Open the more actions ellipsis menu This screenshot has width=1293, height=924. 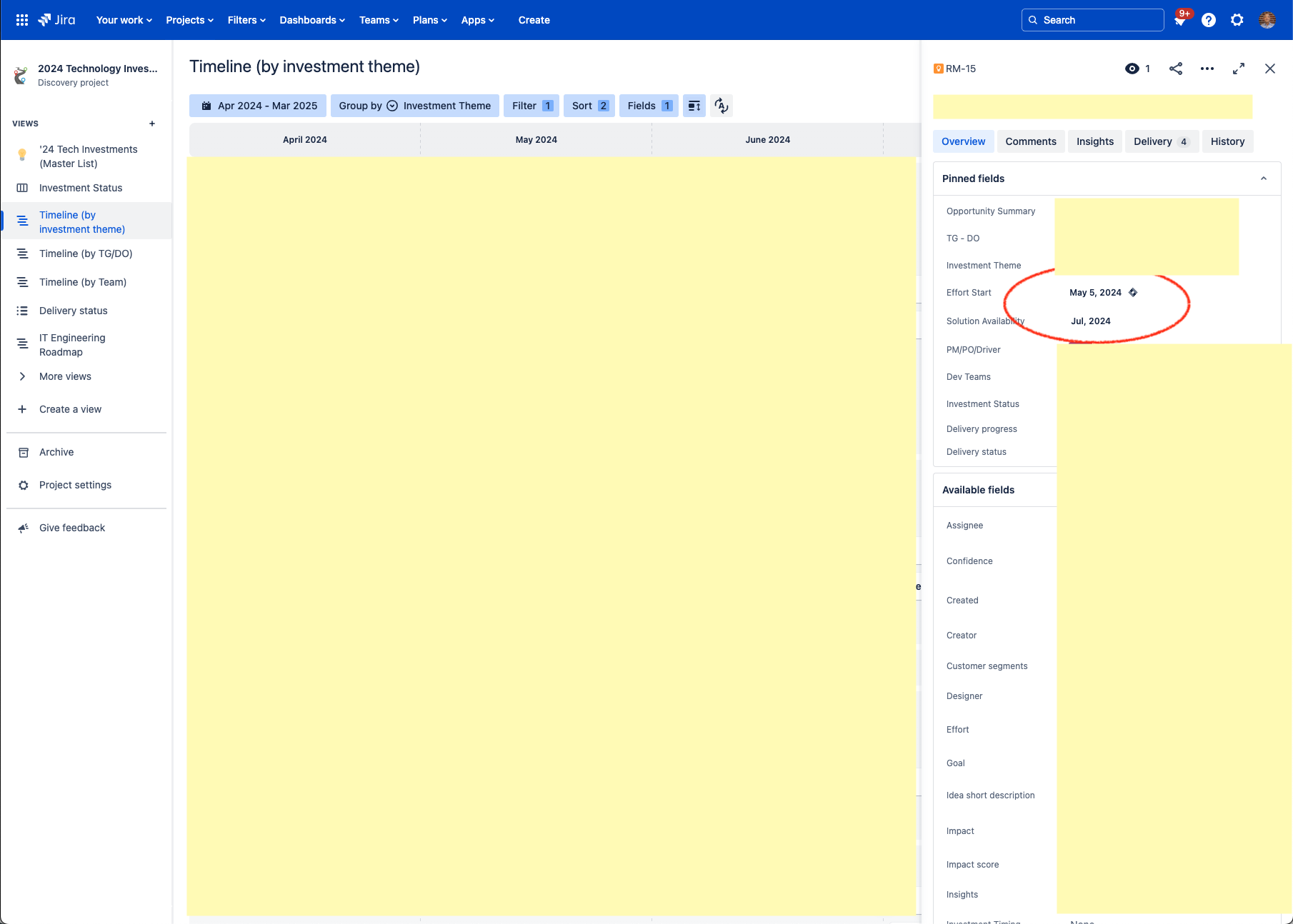(x=1207, y=69)
